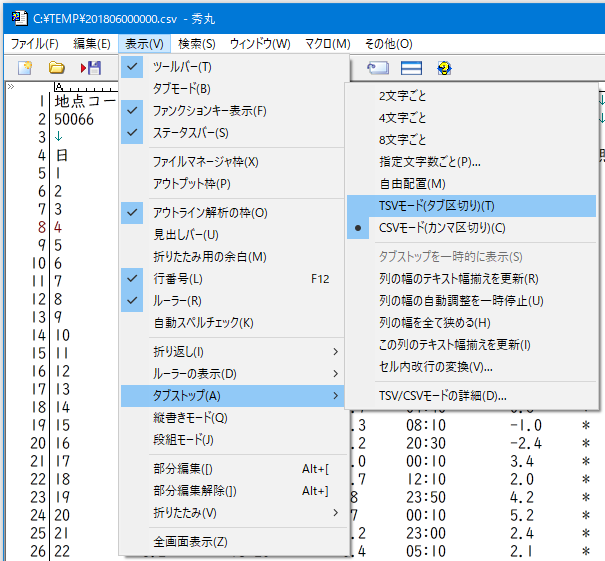
Task: Click the open folder toolbar icon
Action: (x=56, y=68)
